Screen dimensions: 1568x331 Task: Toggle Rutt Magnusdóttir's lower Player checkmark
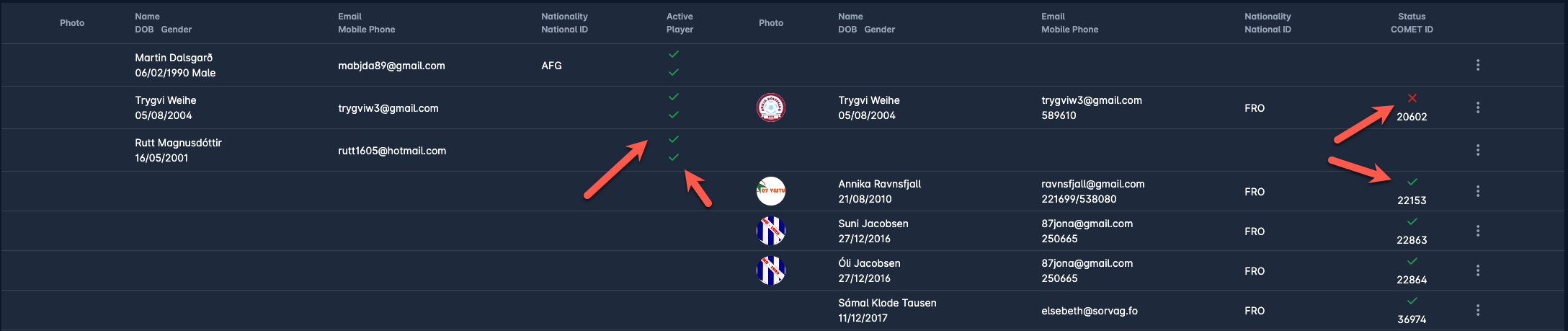673,157
